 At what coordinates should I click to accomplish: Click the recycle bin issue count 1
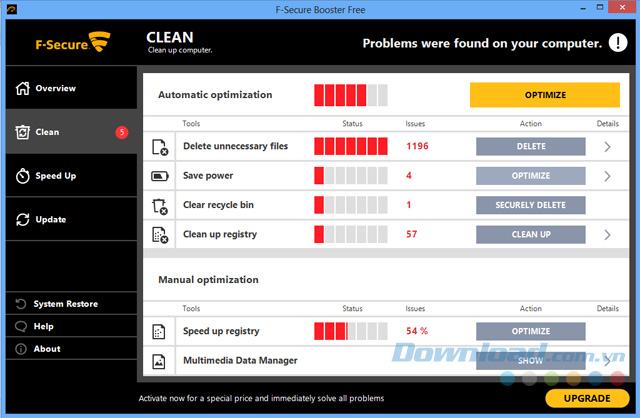click(409, 205)
